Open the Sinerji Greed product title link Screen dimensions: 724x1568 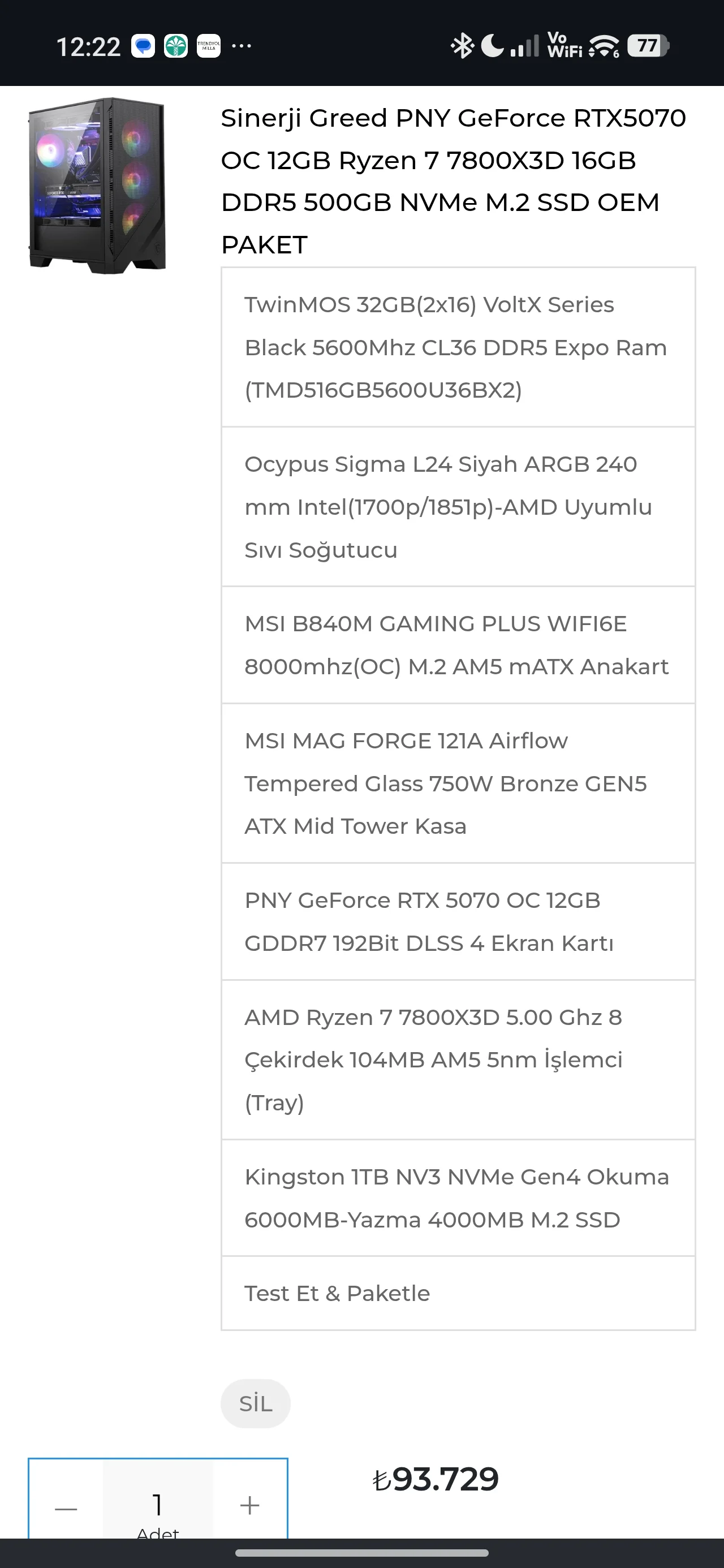(454, 182)
